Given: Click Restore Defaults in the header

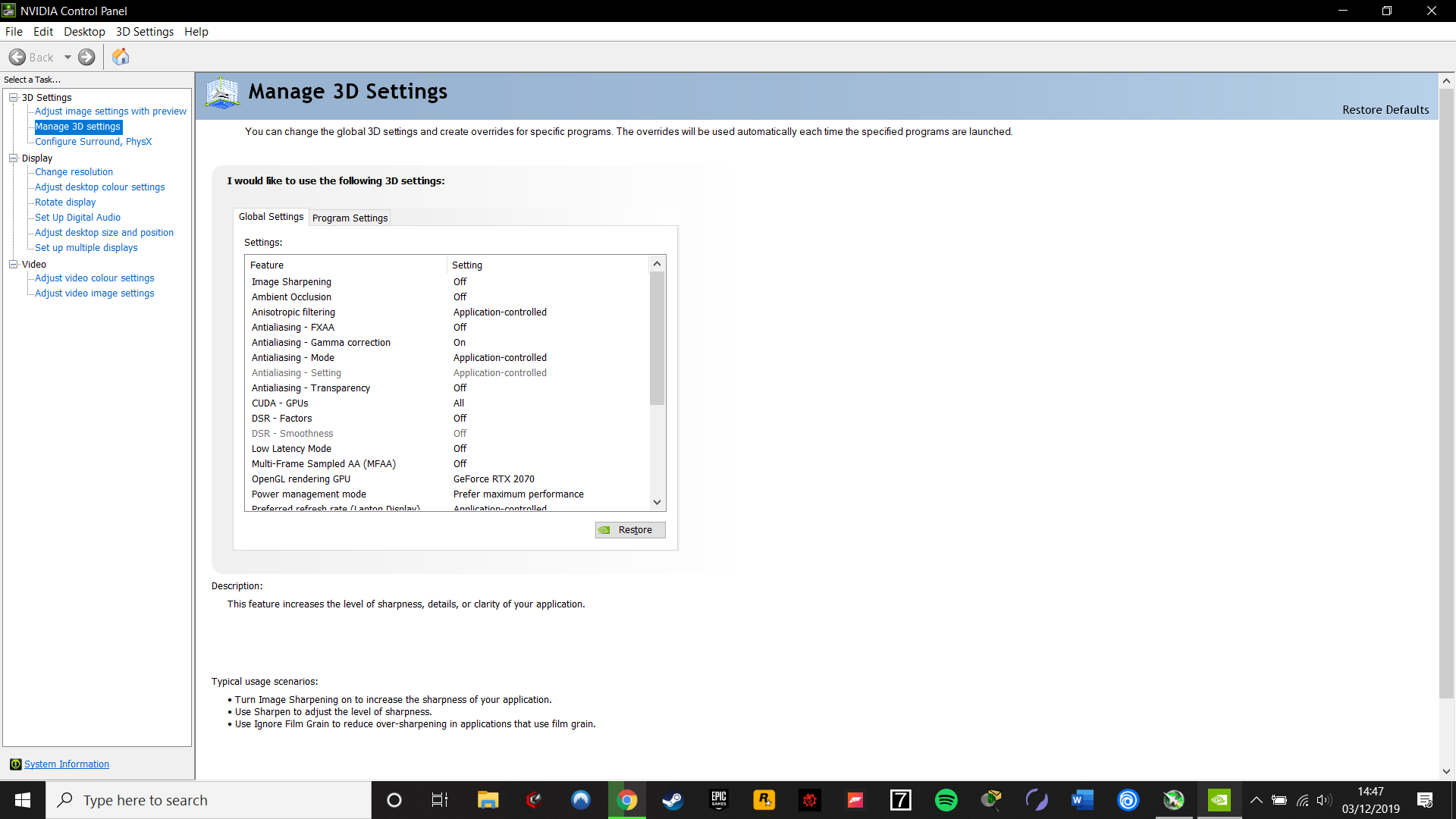Looking at the screenshot, I should pos(1385,110).
